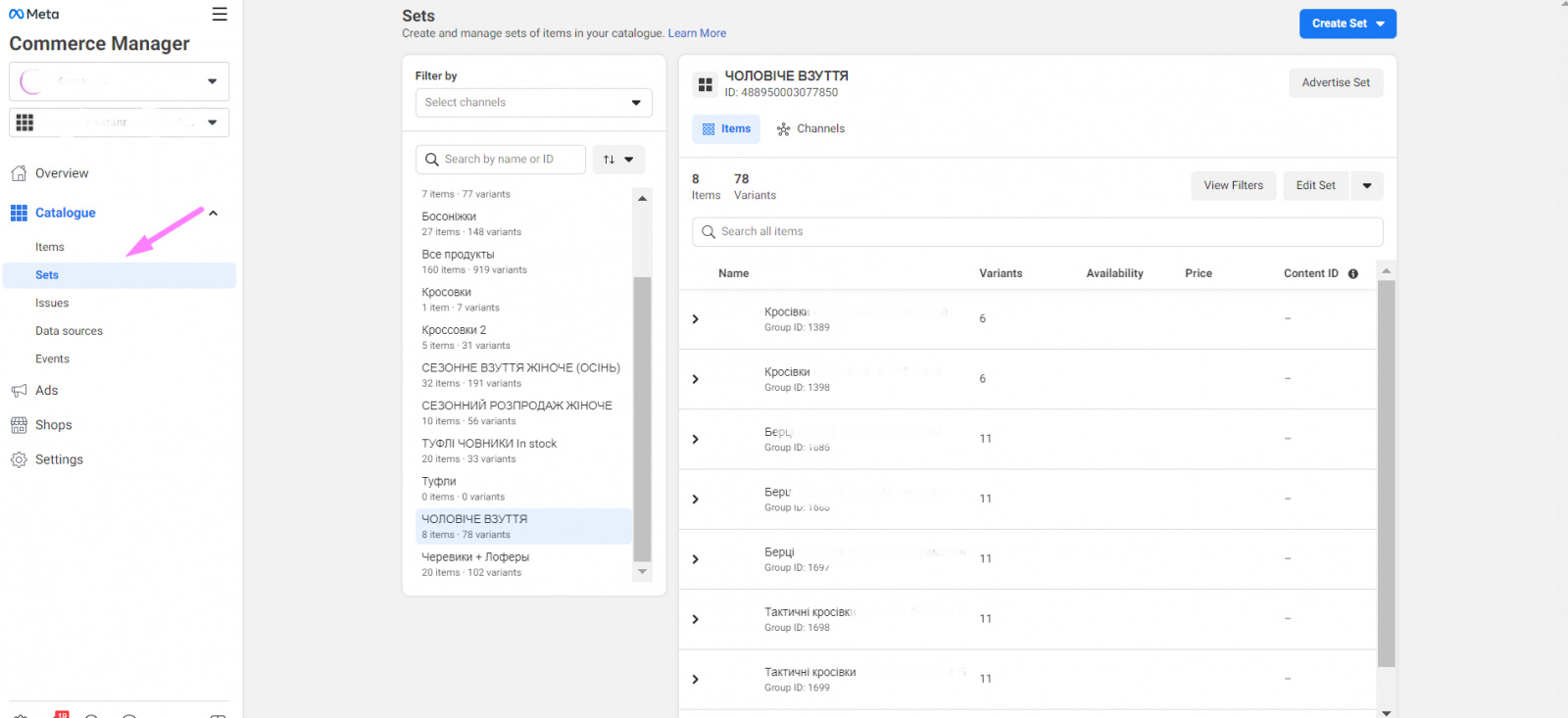Select Data sources in the sidebar
Screen dimensions: 1568x718
(69, 331)
